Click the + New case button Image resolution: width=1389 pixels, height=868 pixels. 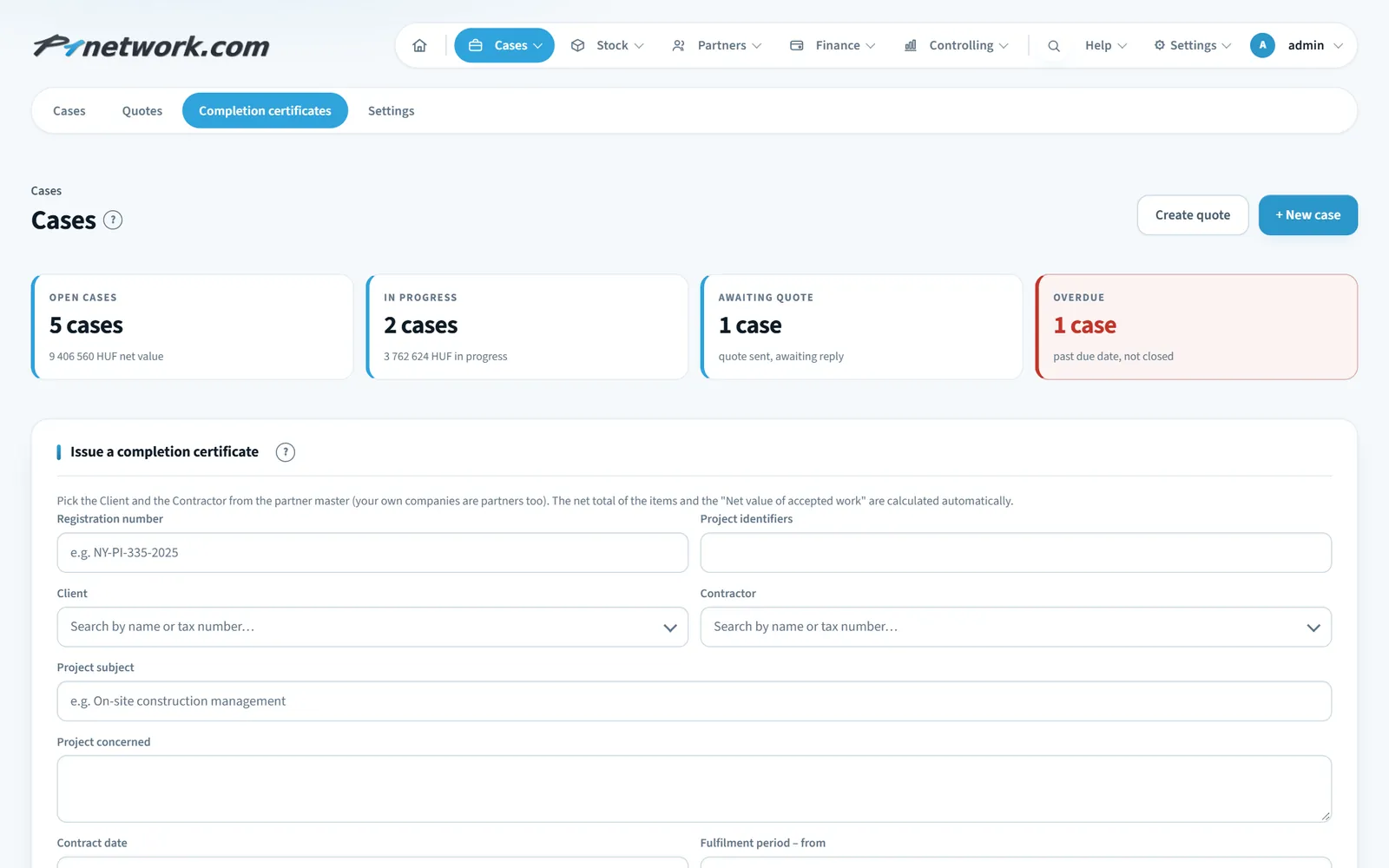click(x=1307, y=215)
